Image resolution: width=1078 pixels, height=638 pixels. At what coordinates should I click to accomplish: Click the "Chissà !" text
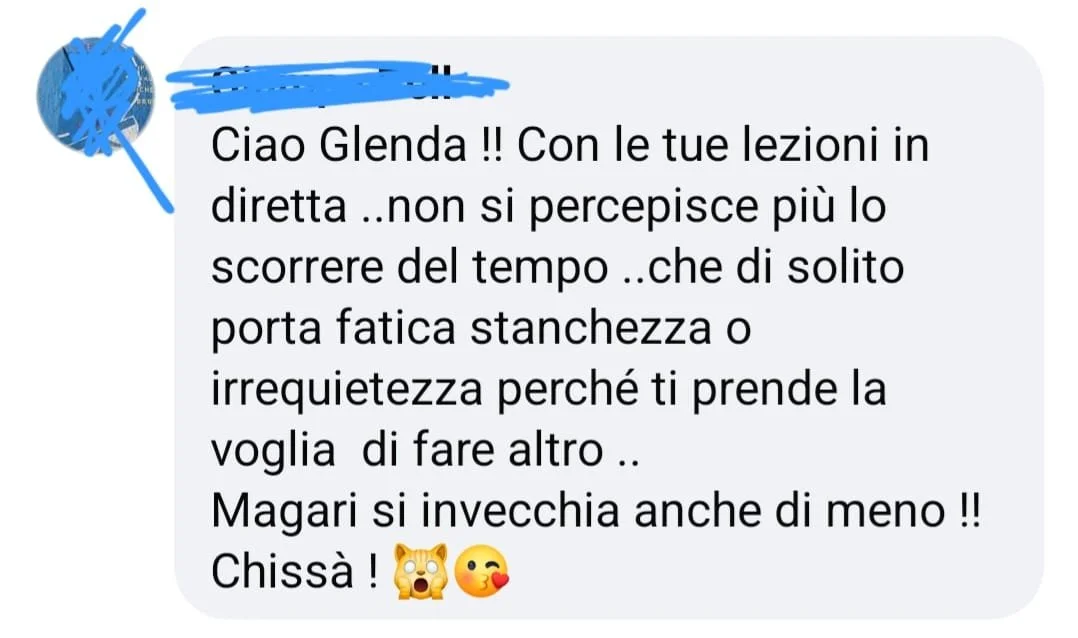[294, 571]
